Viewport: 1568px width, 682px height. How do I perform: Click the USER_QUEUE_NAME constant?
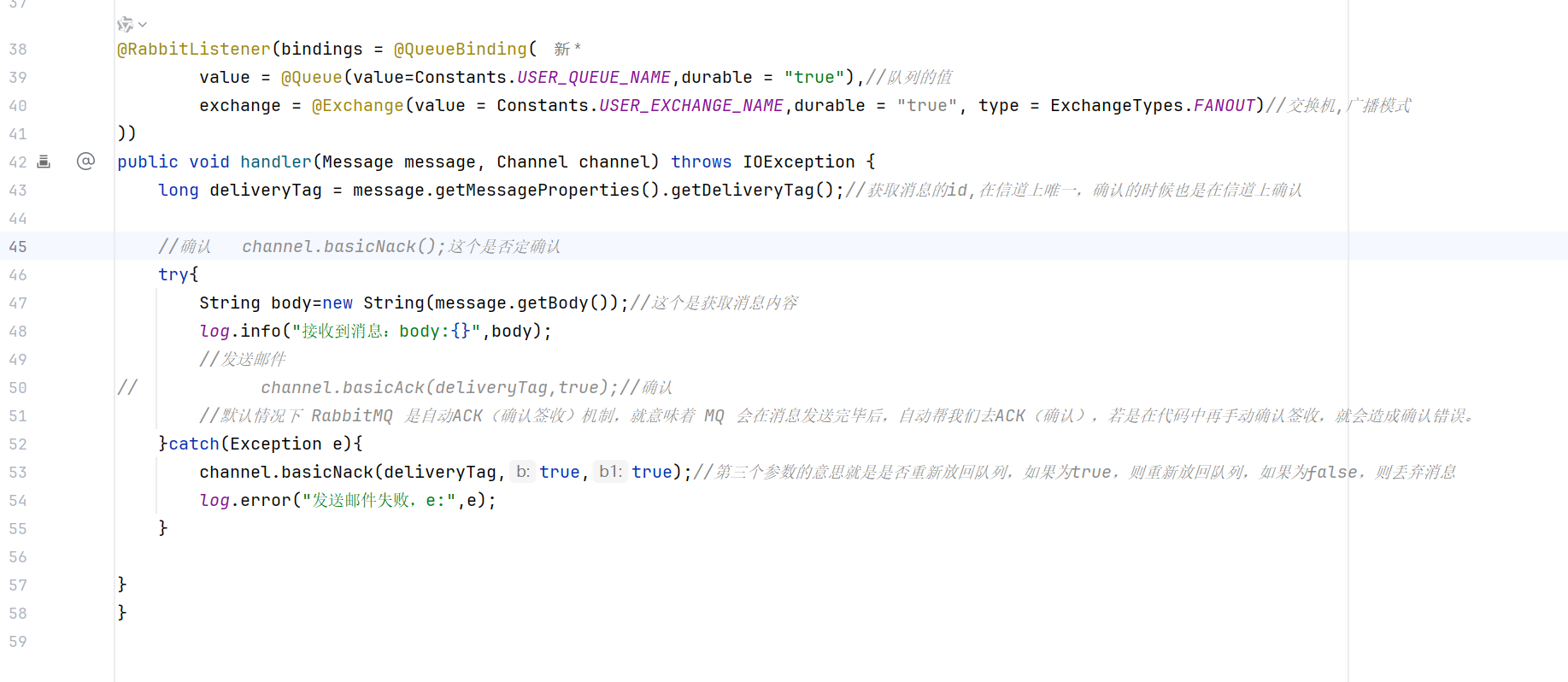(594, 77)
